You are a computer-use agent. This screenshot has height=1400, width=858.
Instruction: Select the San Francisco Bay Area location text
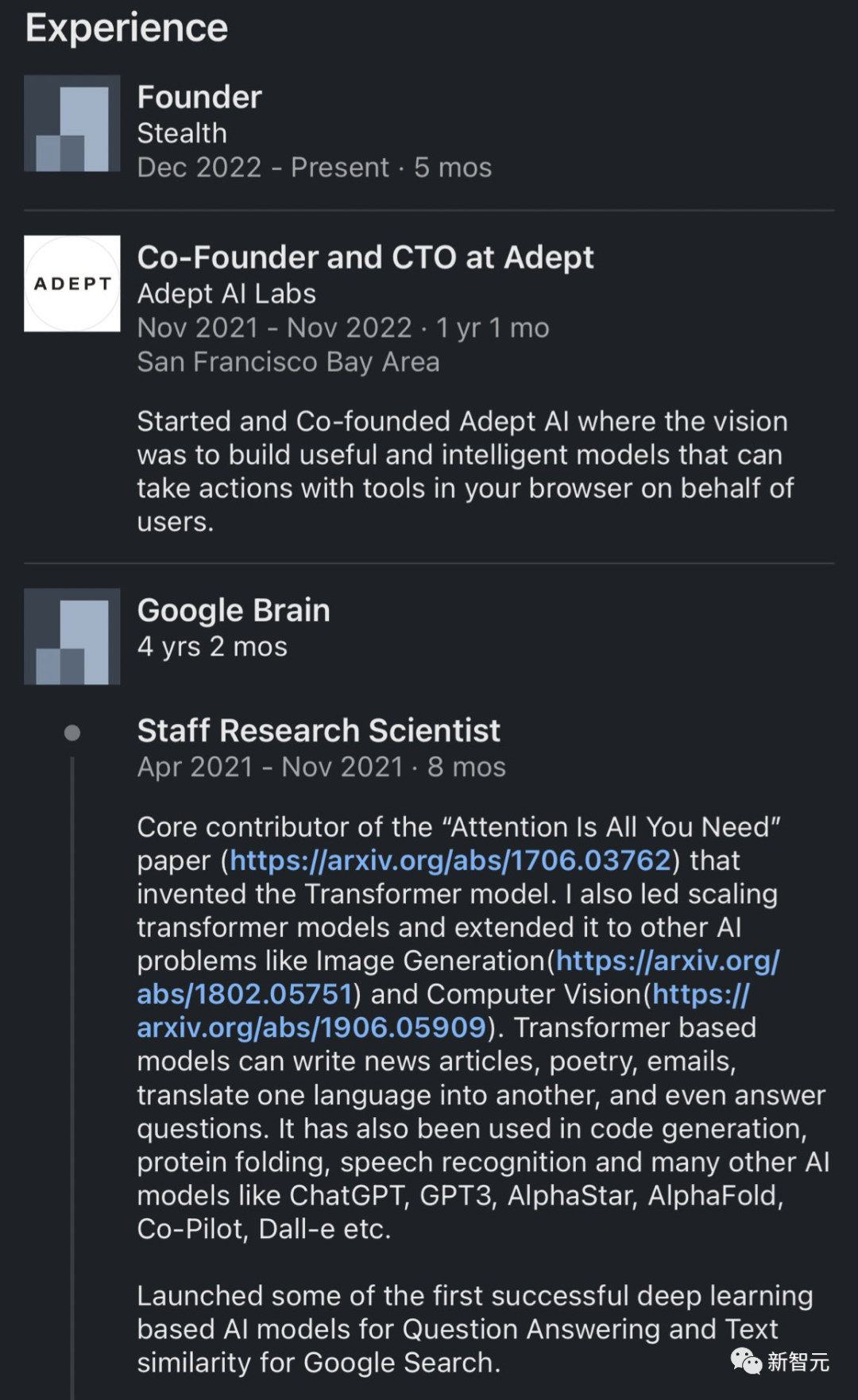288,362
